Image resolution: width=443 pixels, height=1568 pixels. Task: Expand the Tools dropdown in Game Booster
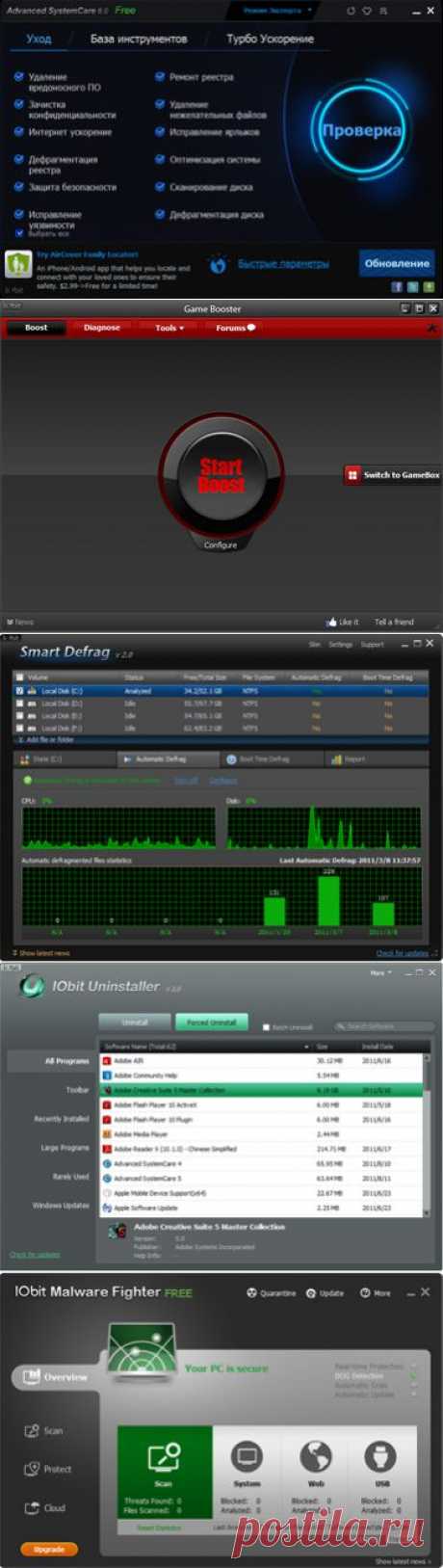(169, 328)
